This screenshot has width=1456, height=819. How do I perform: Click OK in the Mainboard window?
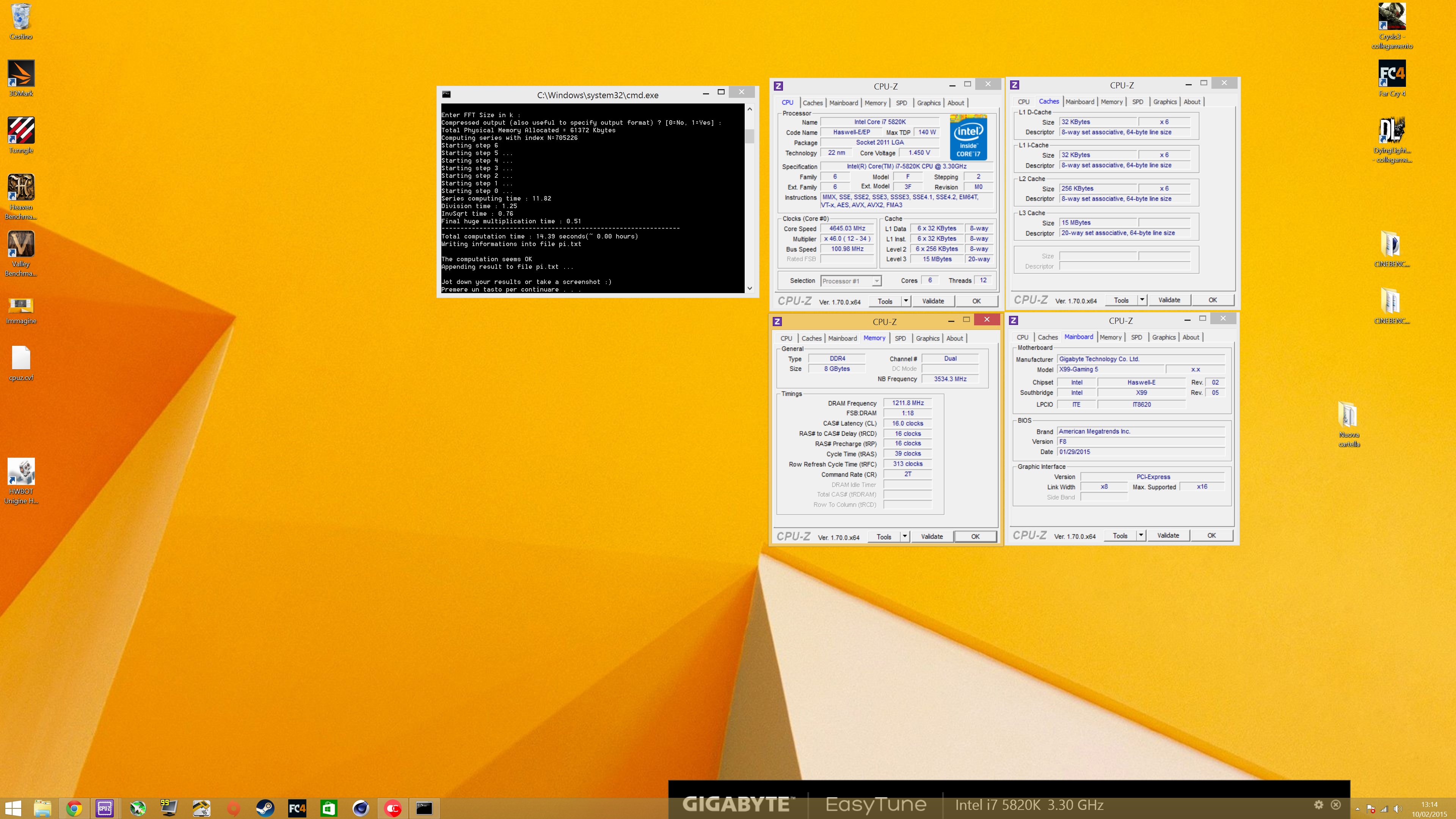[x=1211, y=535]
